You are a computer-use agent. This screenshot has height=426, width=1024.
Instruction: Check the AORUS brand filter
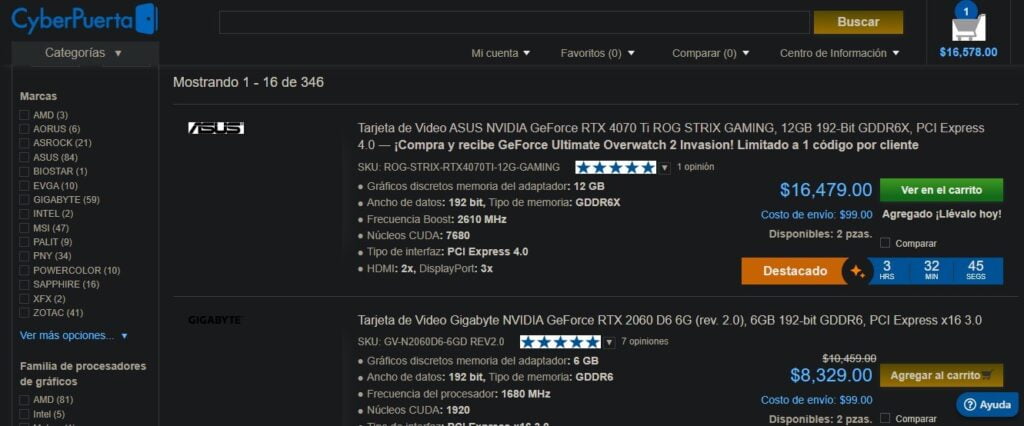pyautogui.click(x=24, y=129)
